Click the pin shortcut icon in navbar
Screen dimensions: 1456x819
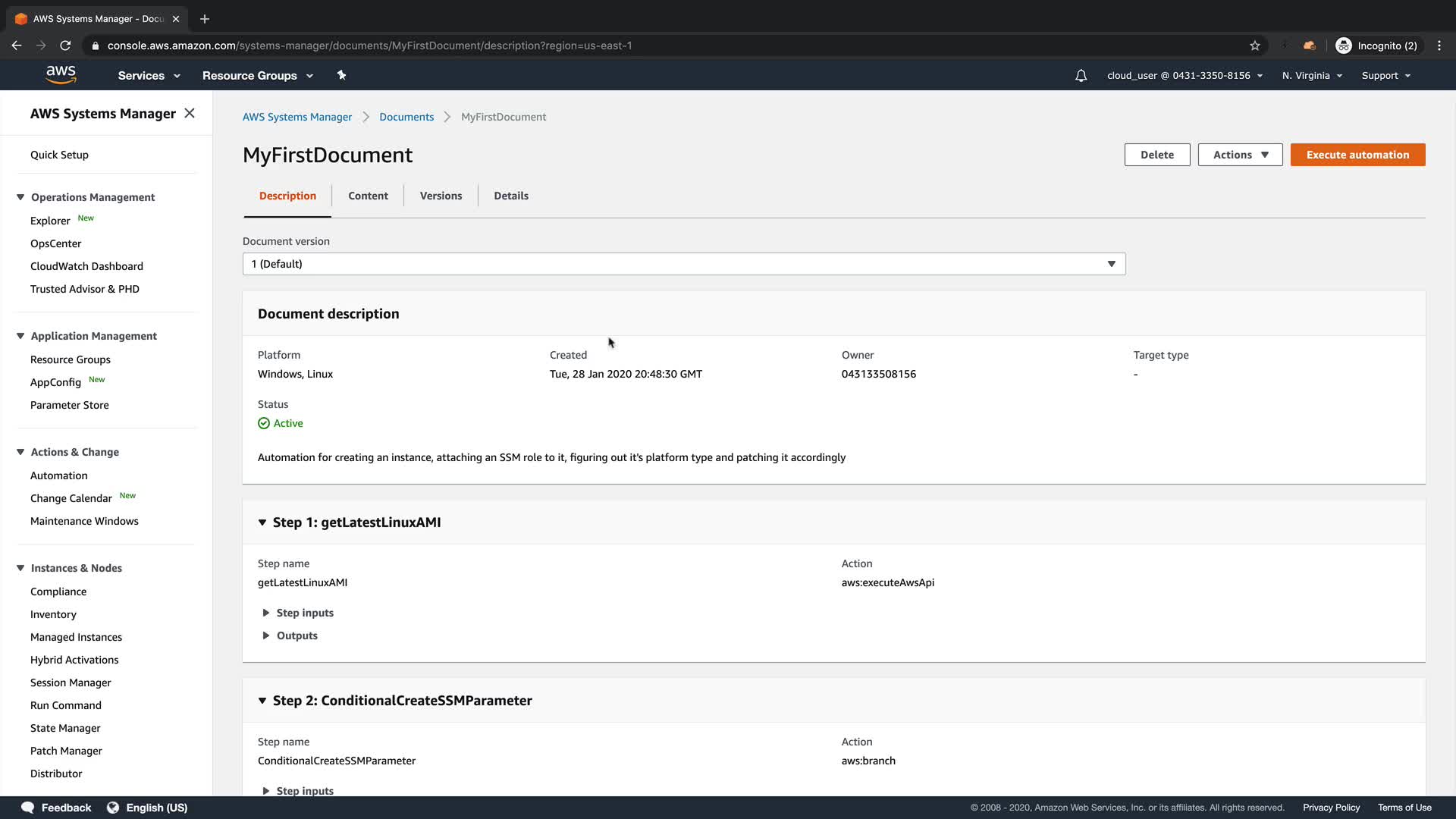341,75
